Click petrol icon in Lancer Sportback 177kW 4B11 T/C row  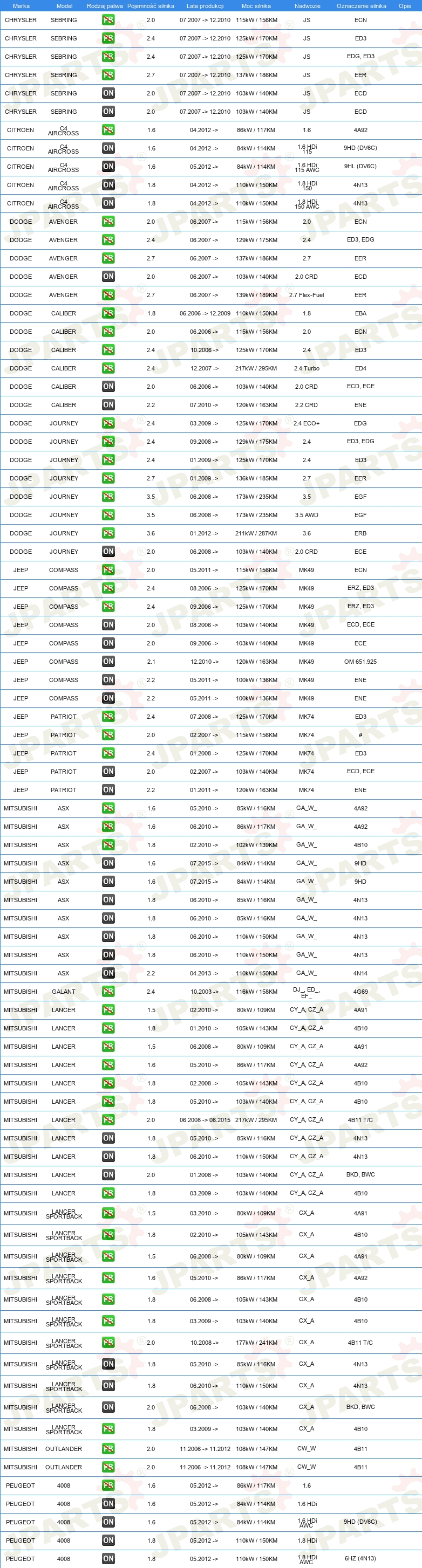coord(108,1343)
